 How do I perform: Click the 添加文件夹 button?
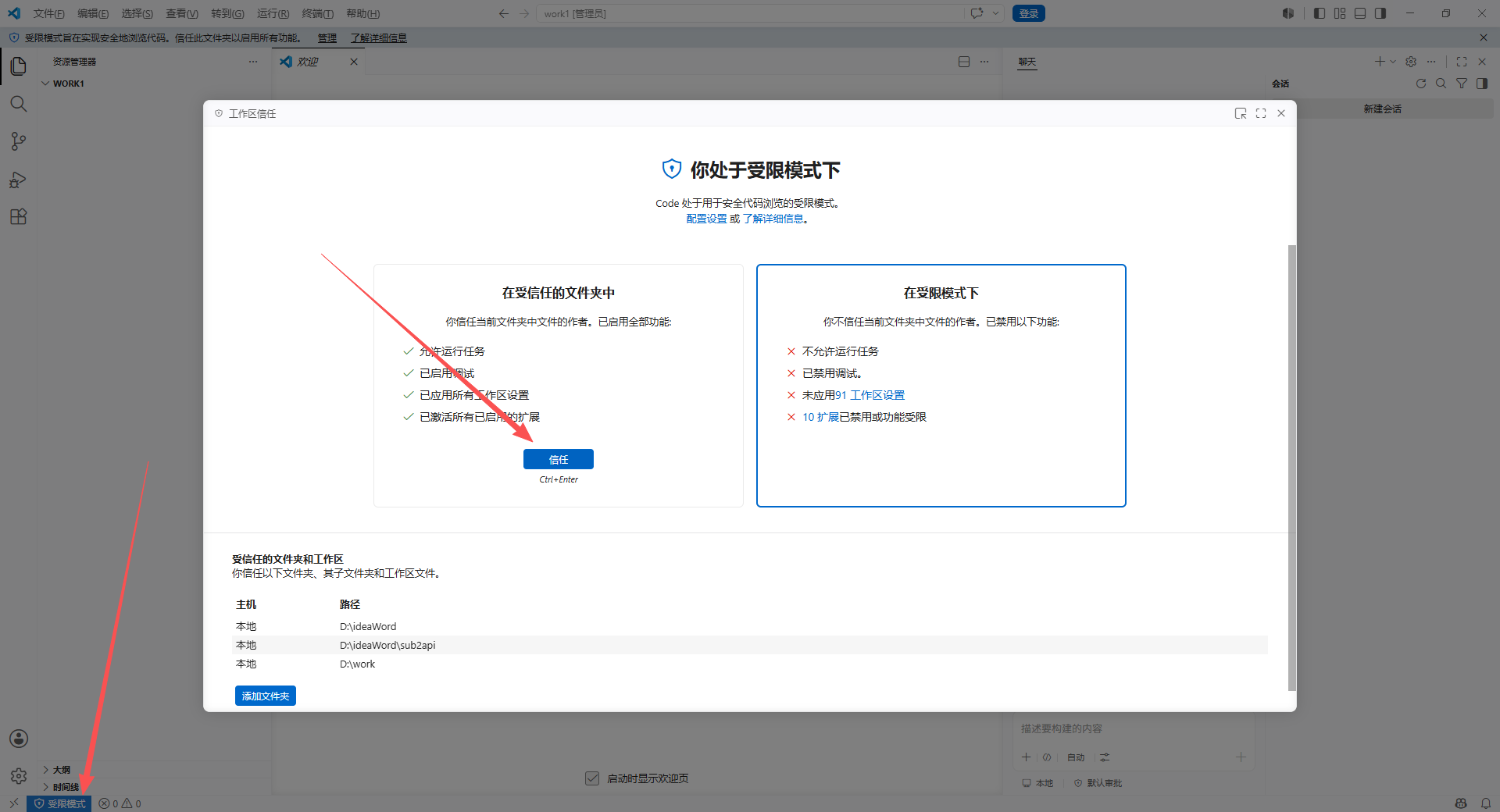coord(266,696)
